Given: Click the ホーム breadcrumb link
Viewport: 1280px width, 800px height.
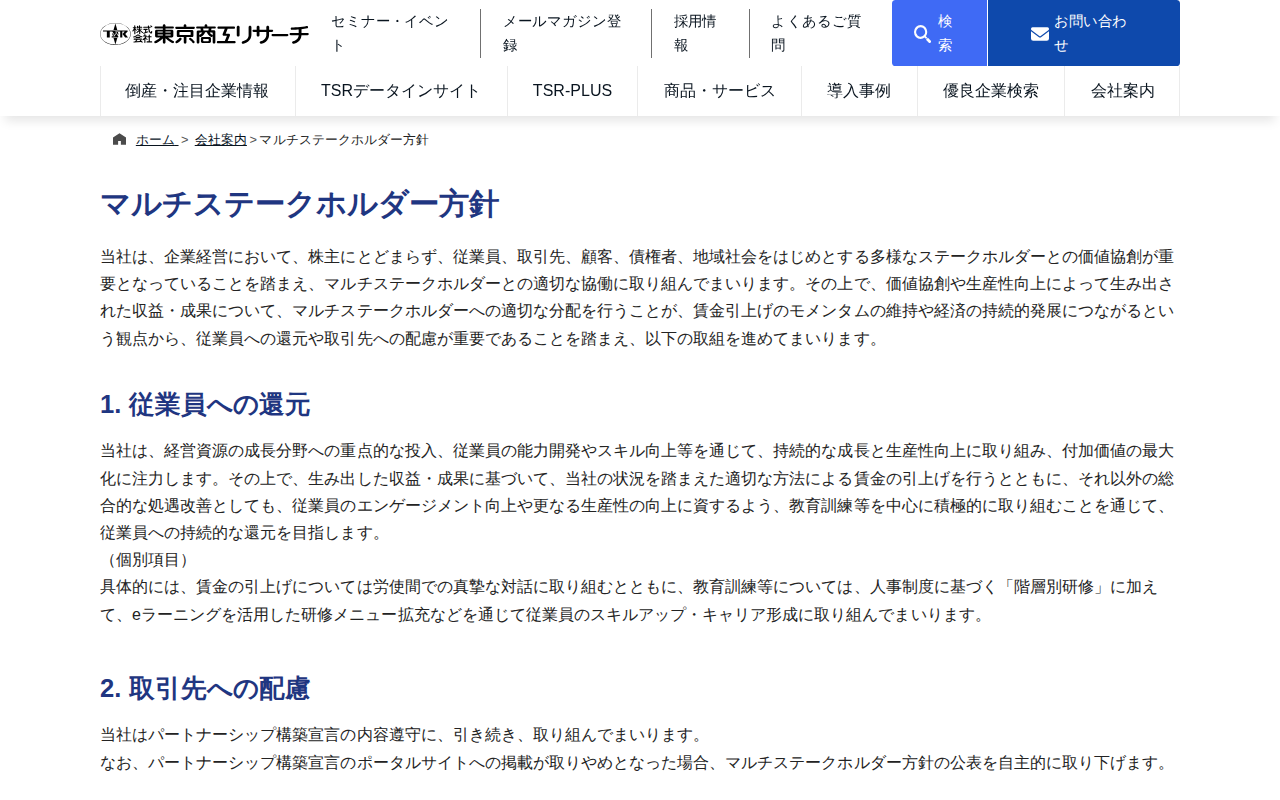Looking at the screenshot, I should [155, 139].
